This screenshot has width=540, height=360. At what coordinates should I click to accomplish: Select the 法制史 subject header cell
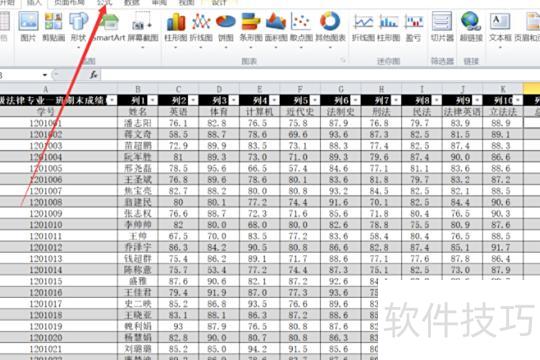(341, 112)
